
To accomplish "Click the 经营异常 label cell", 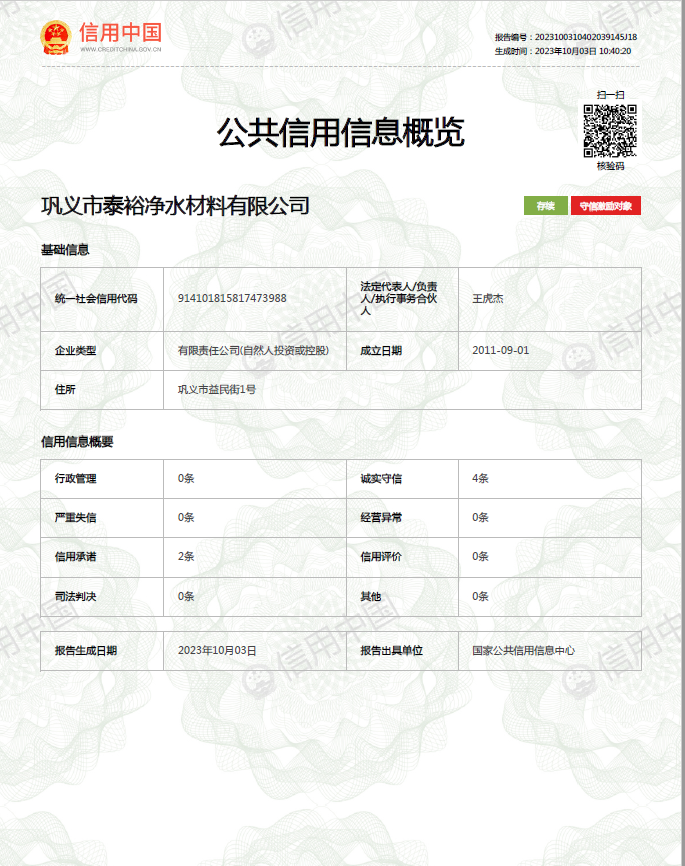I will click(402, 518).
